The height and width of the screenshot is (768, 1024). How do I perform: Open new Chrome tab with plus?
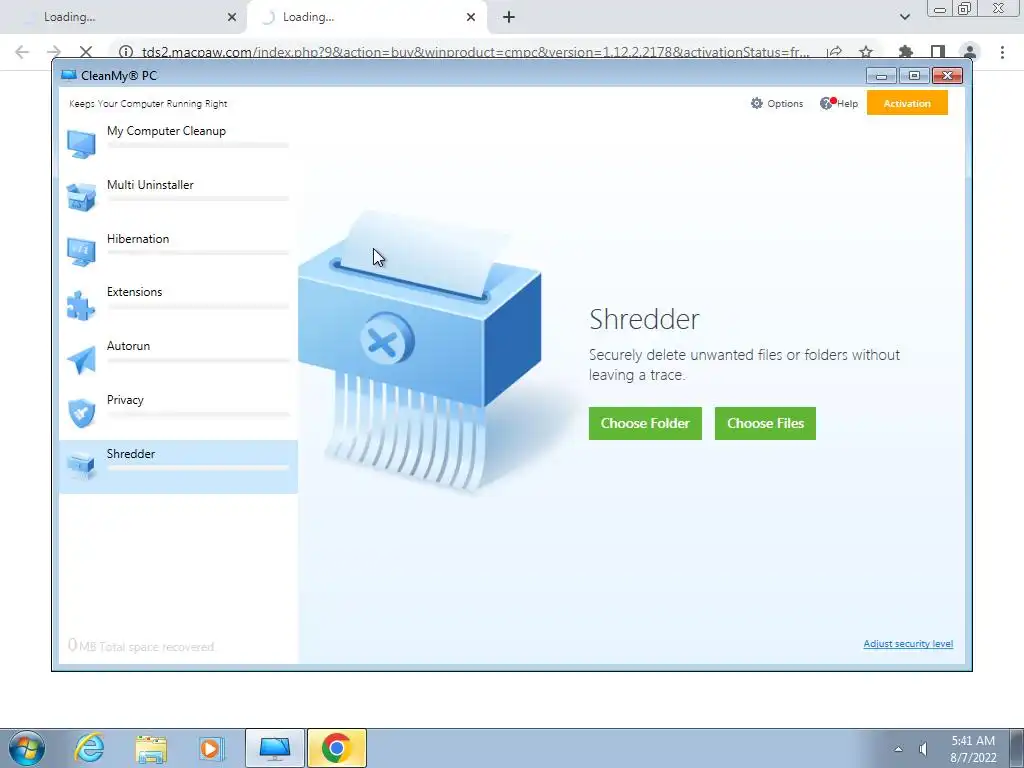(x=509, y=17)
